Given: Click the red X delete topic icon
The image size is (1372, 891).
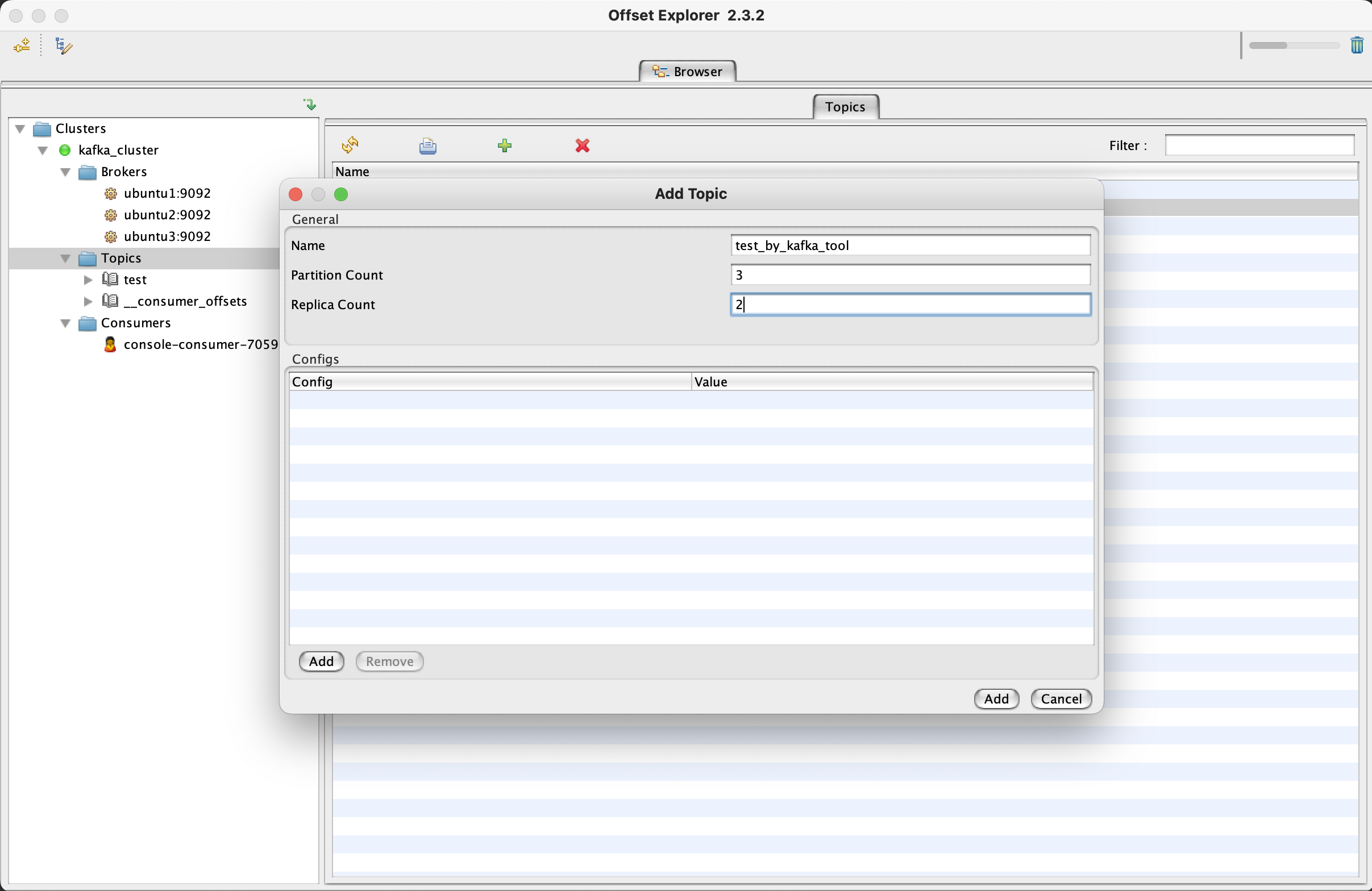Looking at the screenshot, I should [x=582, y=146].
